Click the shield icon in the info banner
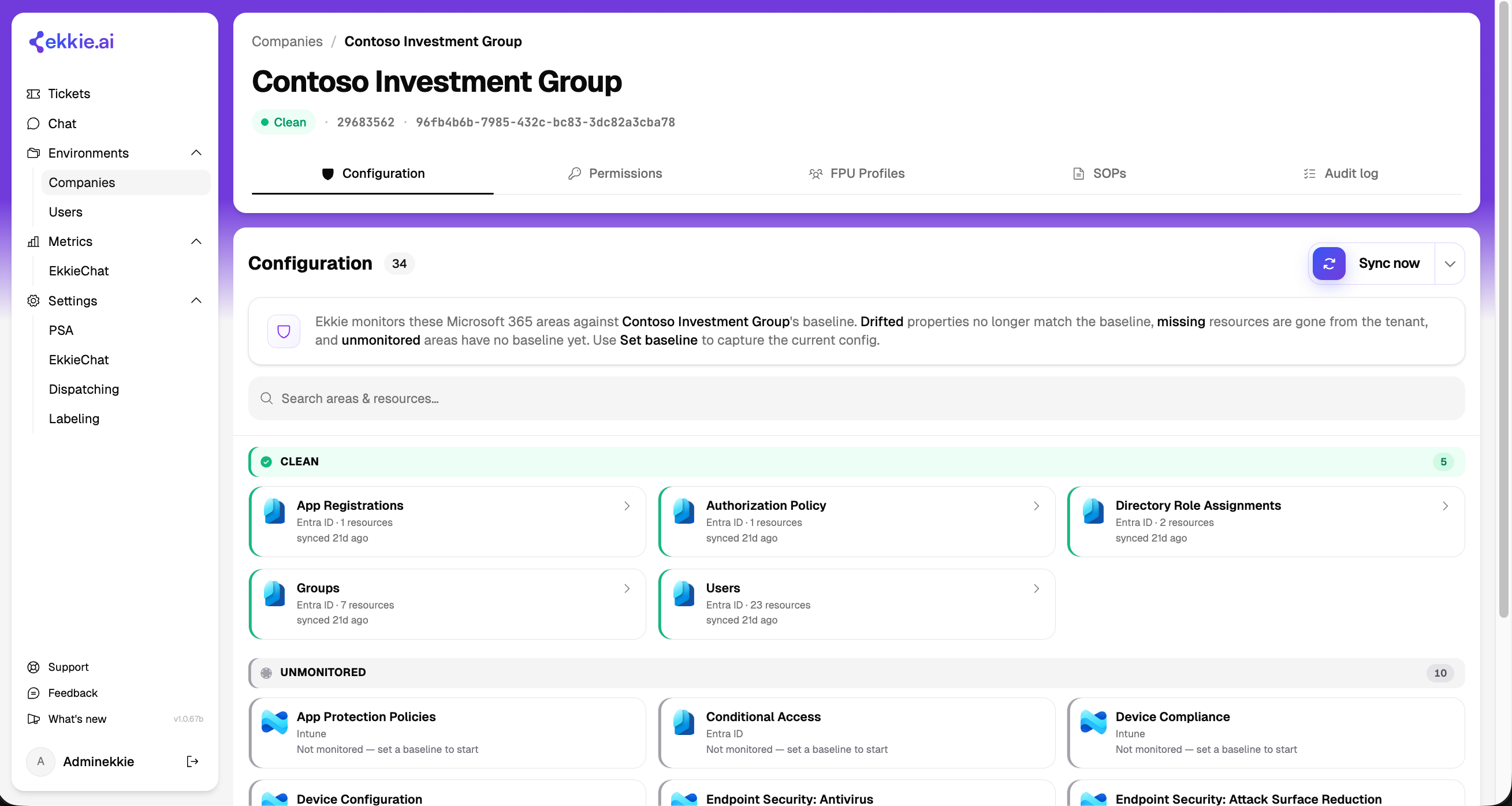Screen dimensions: 1512x806 point(284,331)
